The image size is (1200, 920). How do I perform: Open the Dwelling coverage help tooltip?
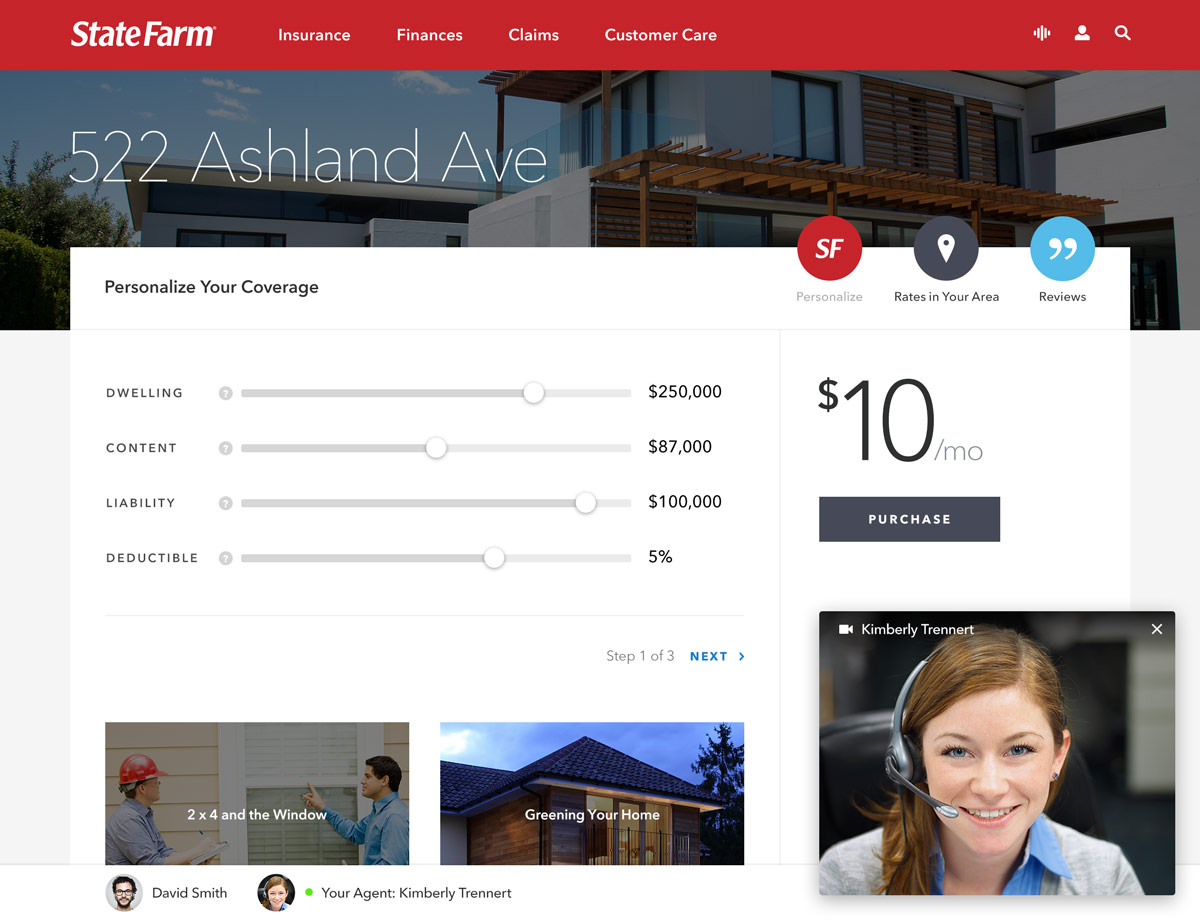point(225,393)
